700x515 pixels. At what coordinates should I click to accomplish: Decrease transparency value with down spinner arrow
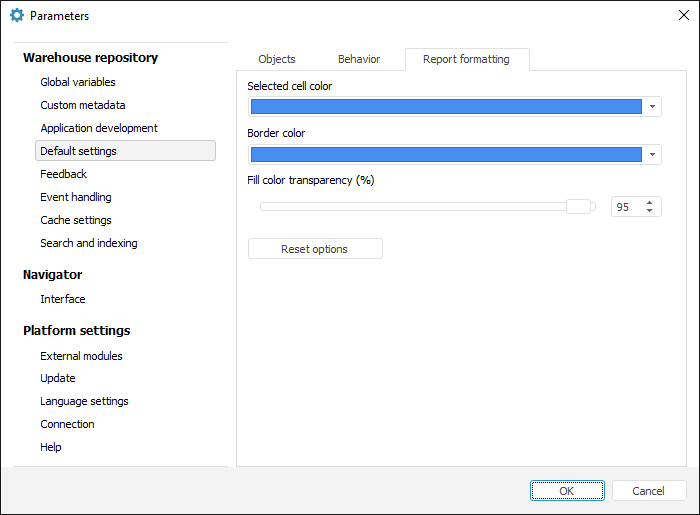click(650, 212)
